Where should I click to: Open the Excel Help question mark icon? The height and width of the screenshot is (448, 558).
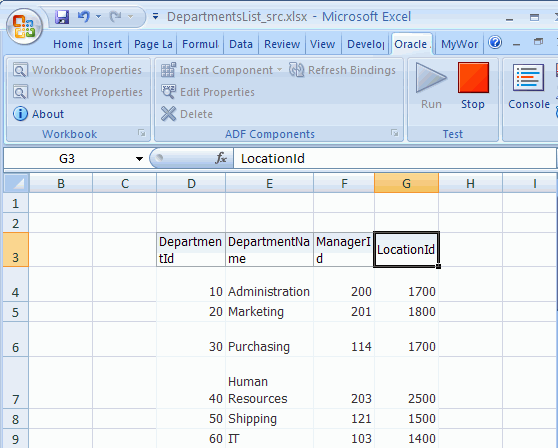click(x=495, y=43)
